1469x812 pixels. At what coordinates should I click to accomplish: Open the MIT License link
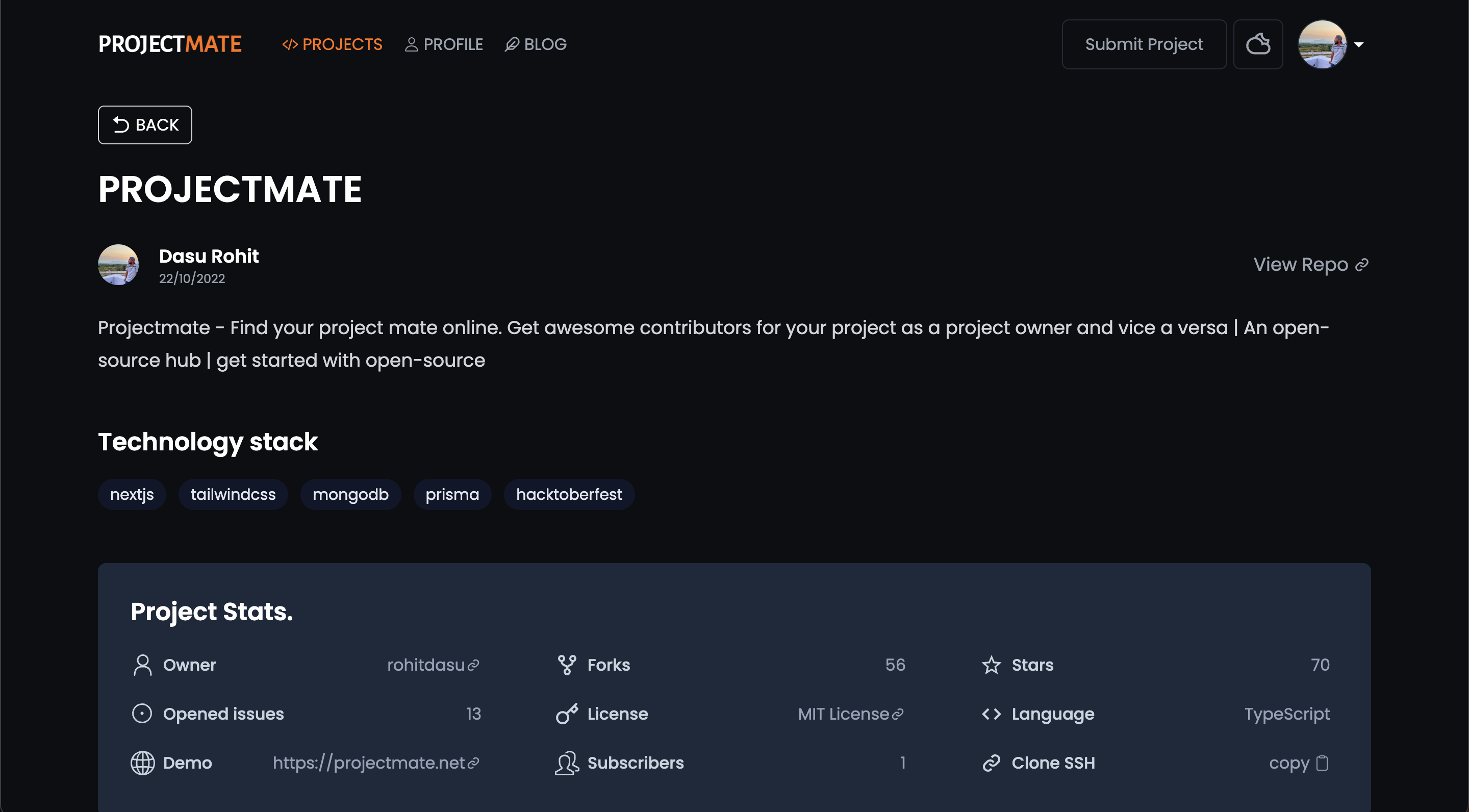(x=851, y=714)
